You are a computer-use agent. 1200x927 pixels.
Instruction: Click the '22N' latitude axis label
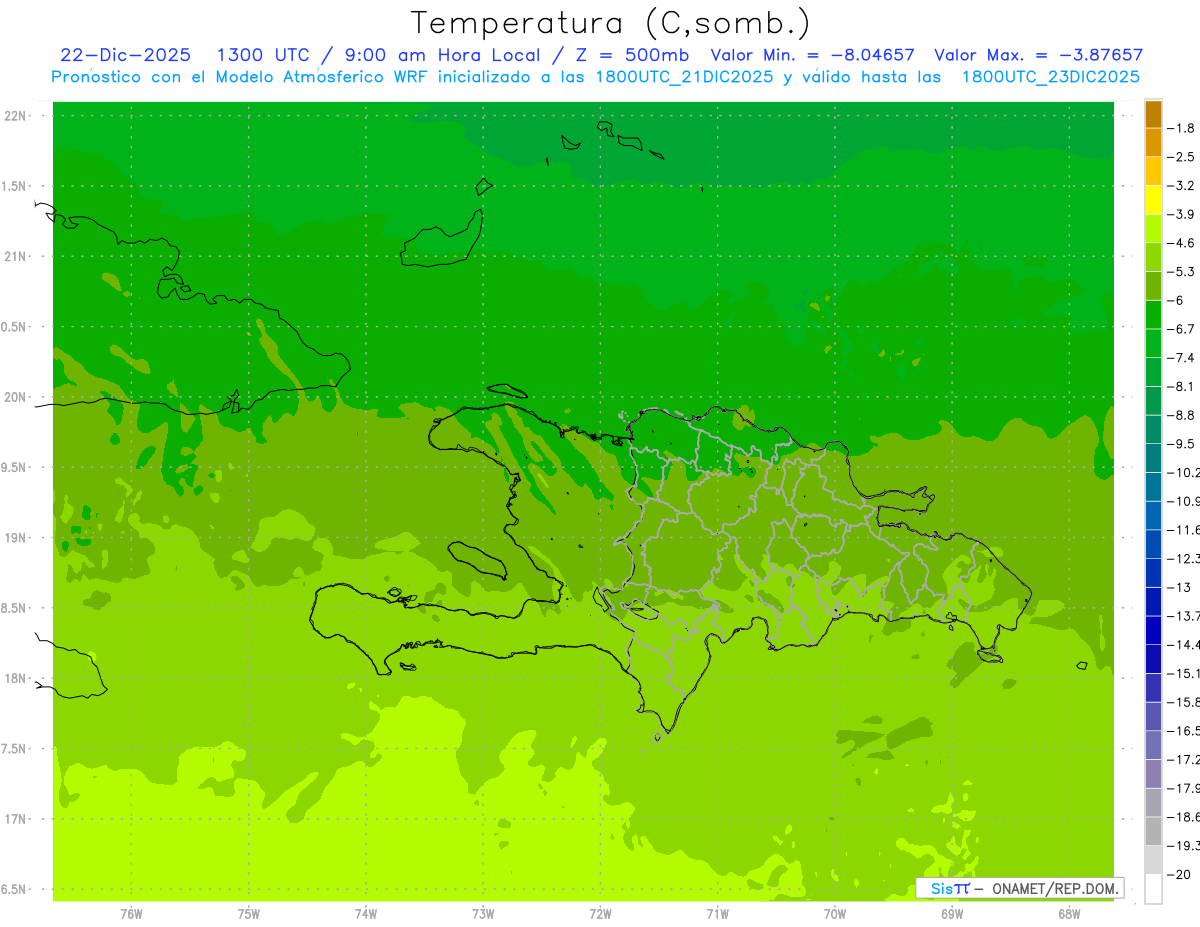[17, 116]
